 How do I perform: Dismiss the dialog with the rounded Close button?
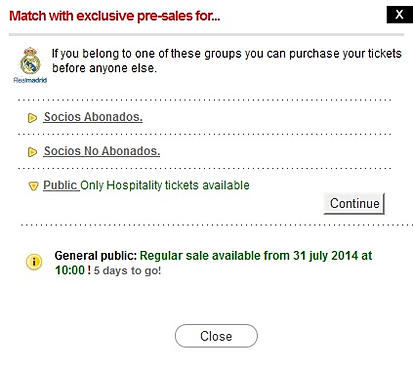(216, 336)
